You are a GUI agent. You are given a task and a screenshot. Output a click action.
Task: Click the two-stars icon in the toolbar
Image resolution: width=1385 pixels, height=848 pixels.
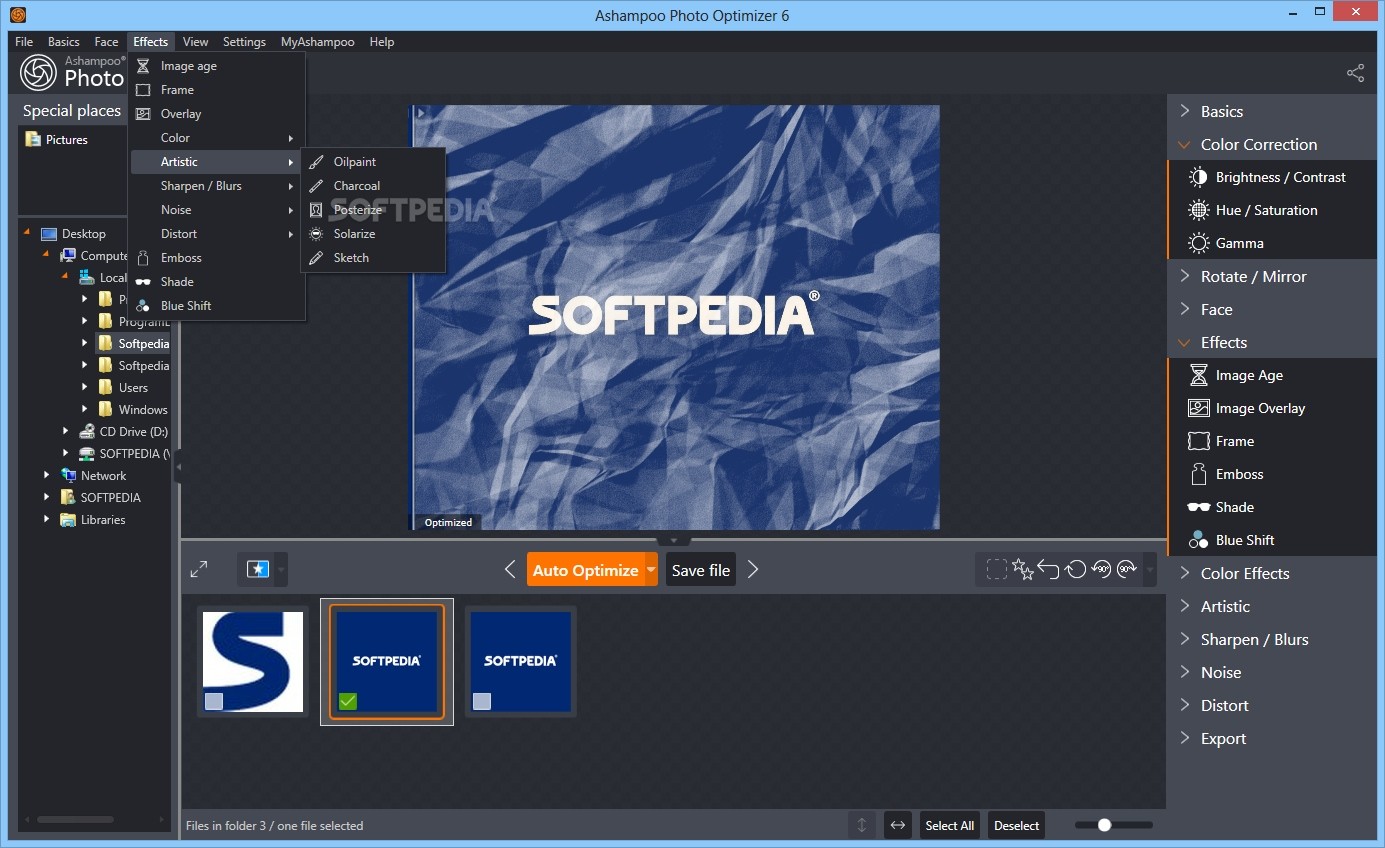pos(1022,569)
